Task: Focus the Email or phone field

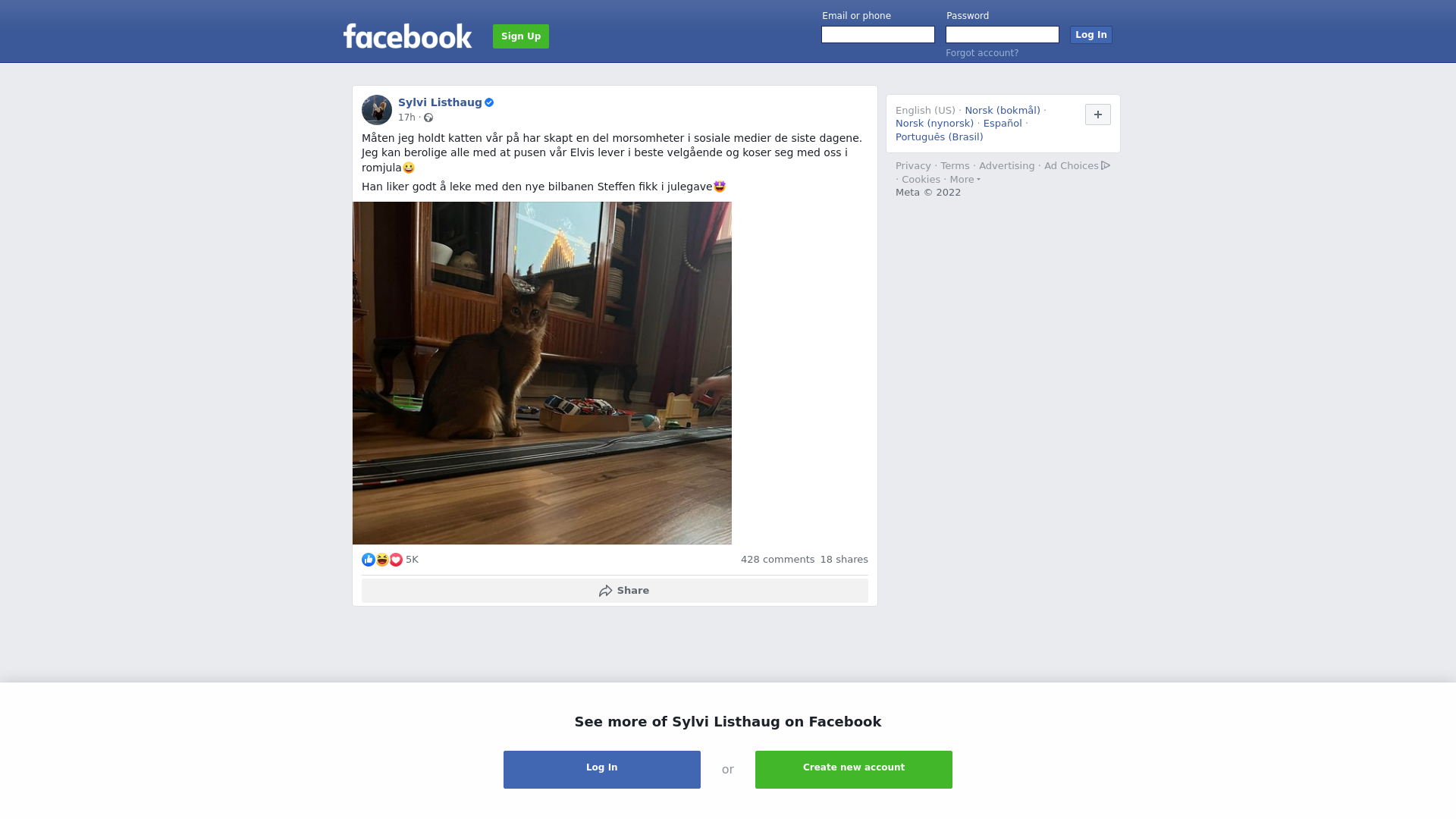Action: 878,35
